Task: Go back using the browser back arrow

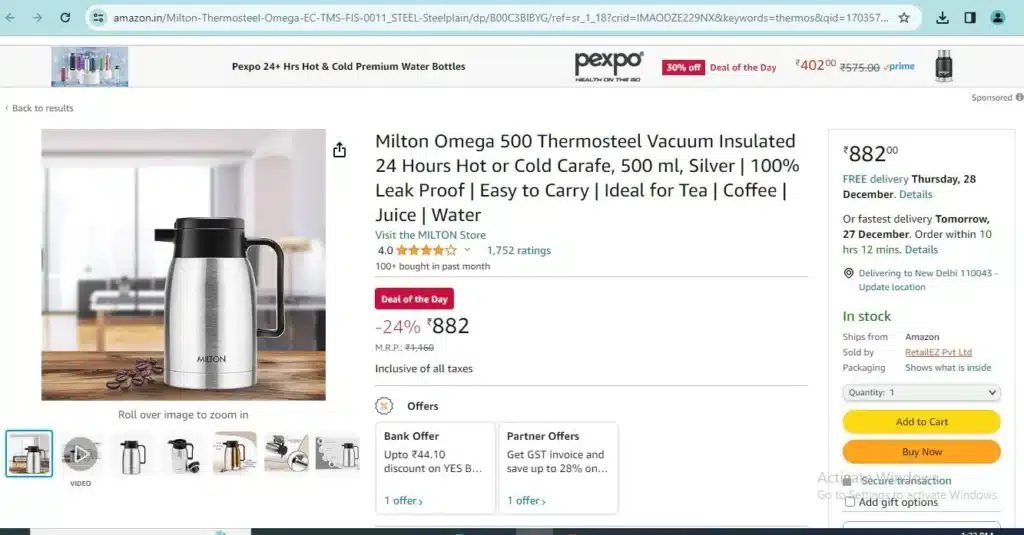Action: 10,18
